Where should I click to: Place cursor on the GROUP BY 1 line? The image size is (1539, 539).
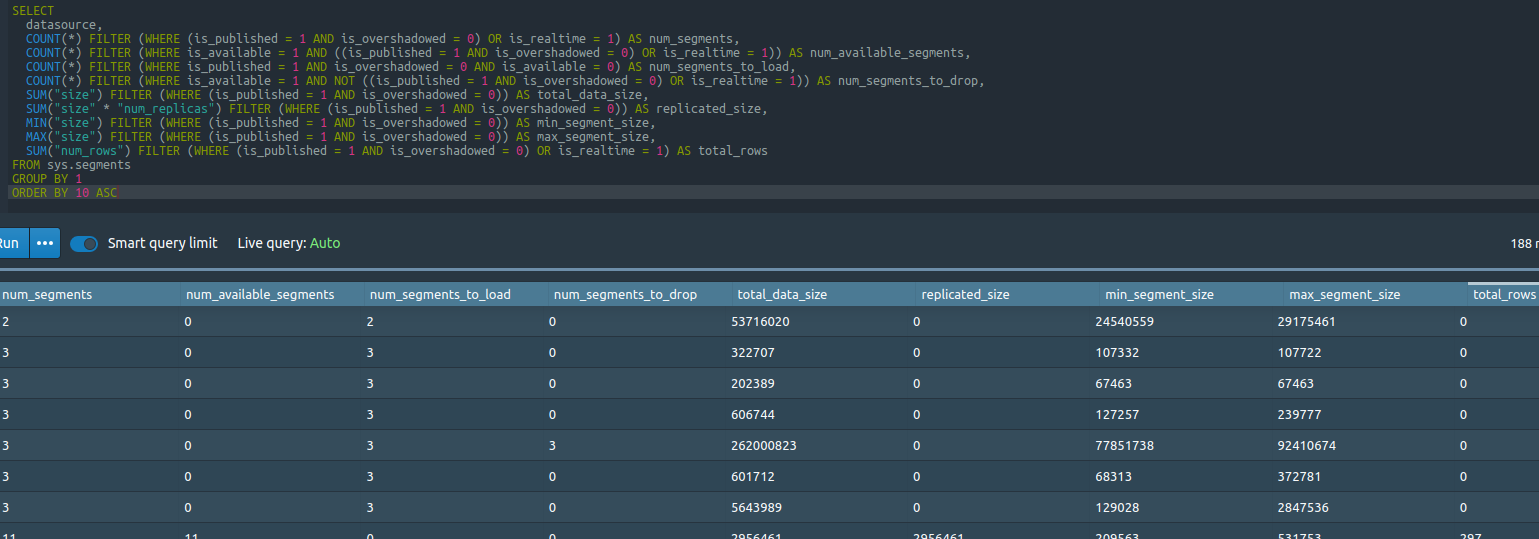[47, 178]
